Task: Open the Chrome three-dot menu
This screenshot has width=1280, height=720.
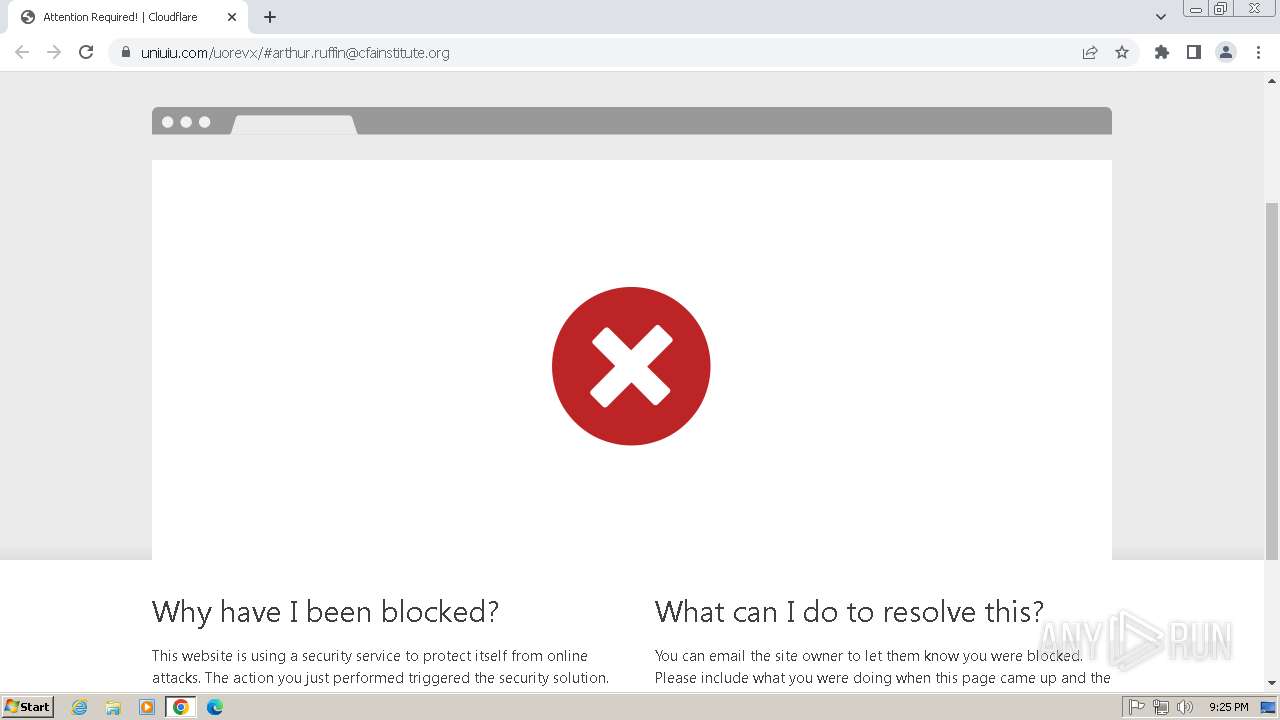Action: coord(1258,52)
